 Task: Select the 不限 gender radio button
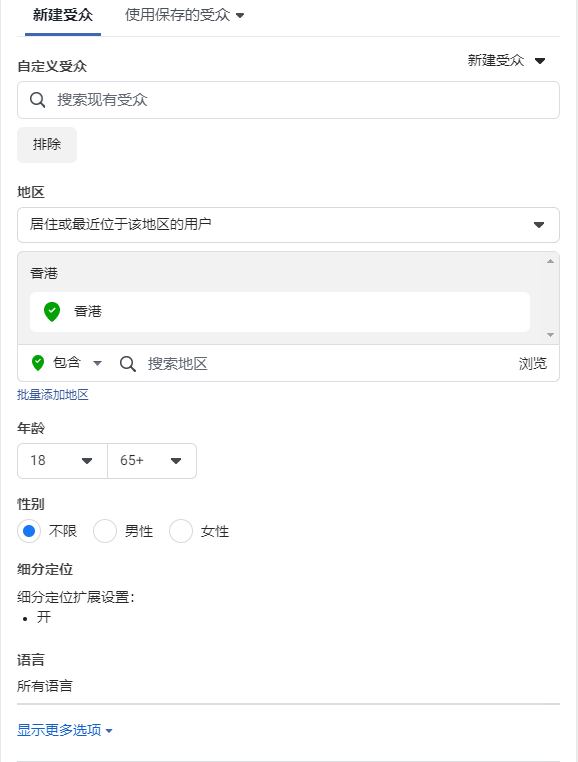click(x=29, y=531)
